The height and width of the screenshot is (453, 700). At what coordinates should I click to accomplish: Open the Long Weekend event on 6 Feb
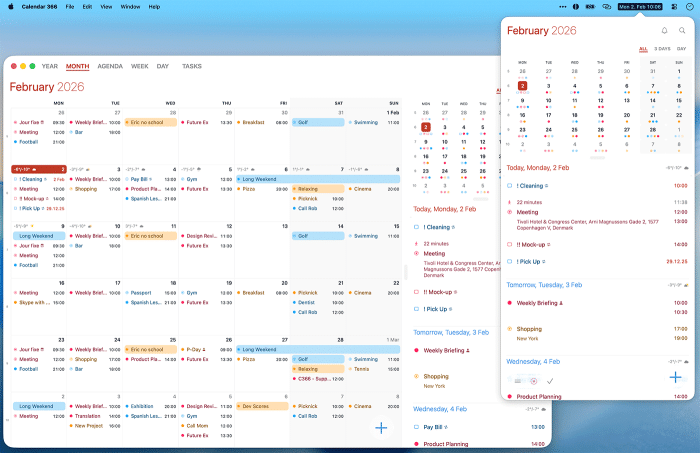point(318,179)
